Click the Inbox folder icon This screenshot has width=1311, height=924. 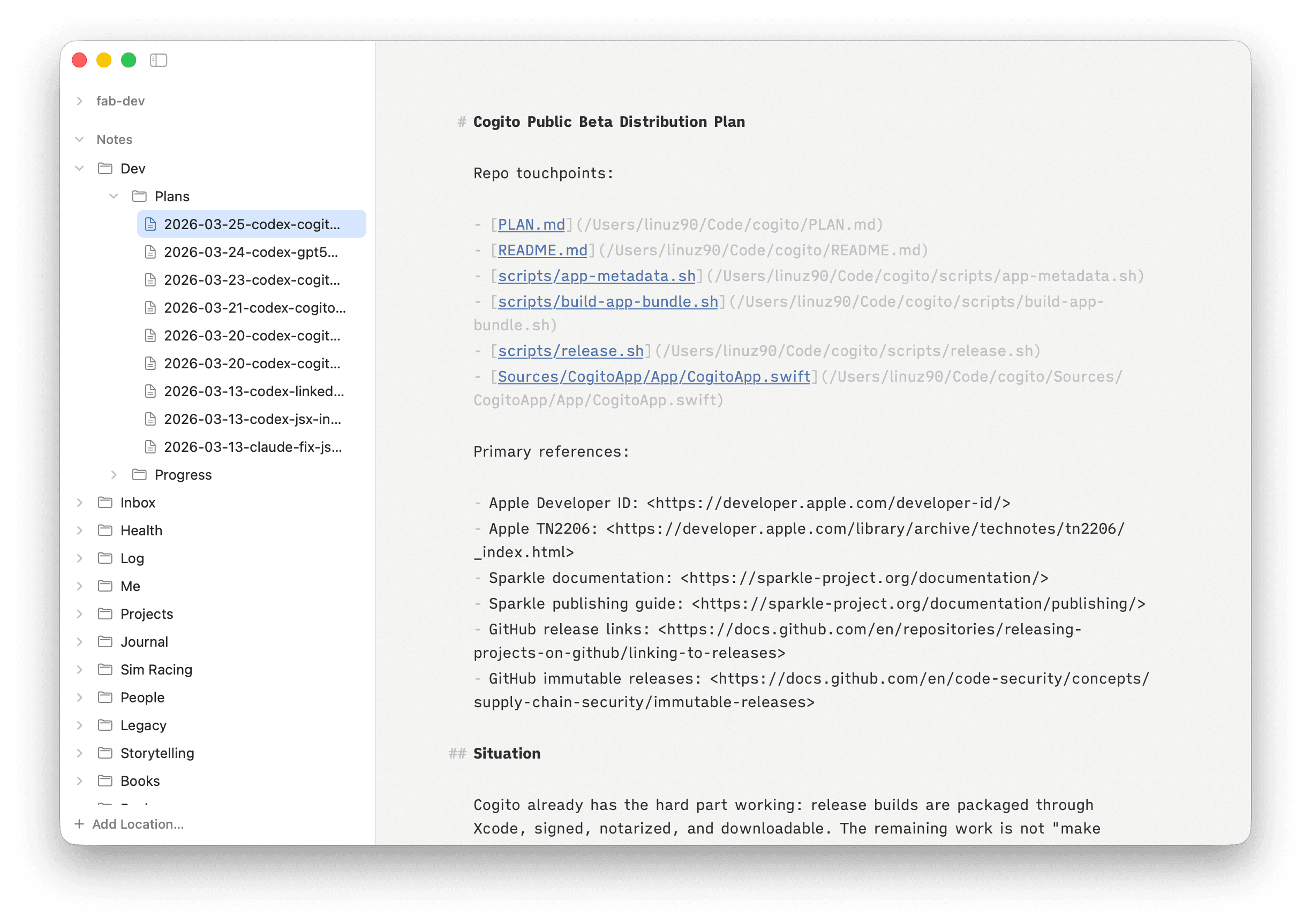pyautogui.click(x=104, y=502)
